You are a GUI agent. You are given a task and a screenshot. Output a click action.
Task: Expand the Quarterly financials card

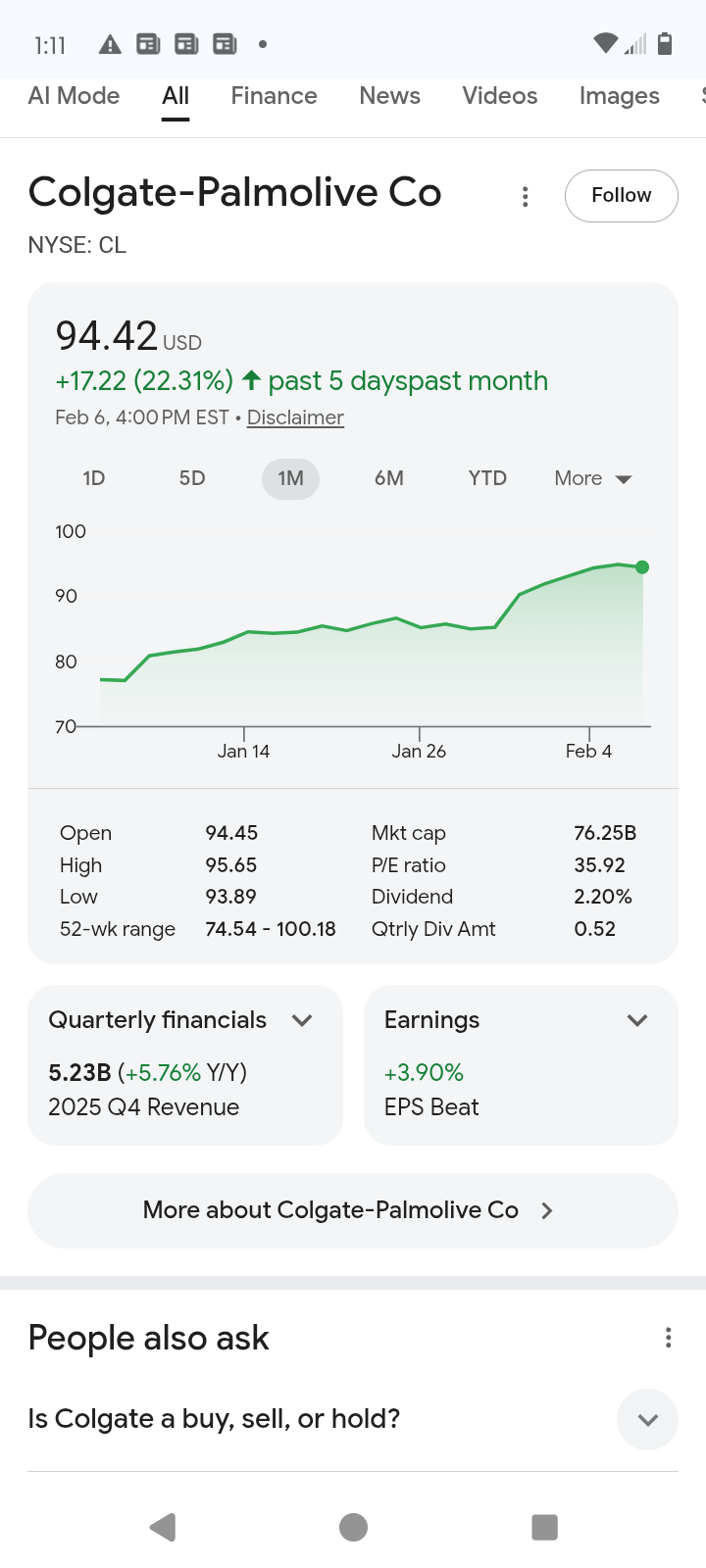(302, 1020)
